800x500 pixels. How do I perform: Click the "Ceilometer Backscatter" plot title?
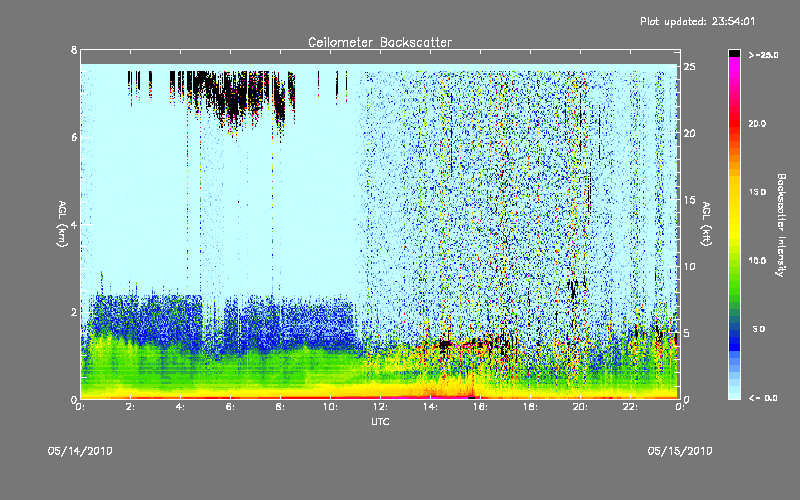click(x=380, y=42)
